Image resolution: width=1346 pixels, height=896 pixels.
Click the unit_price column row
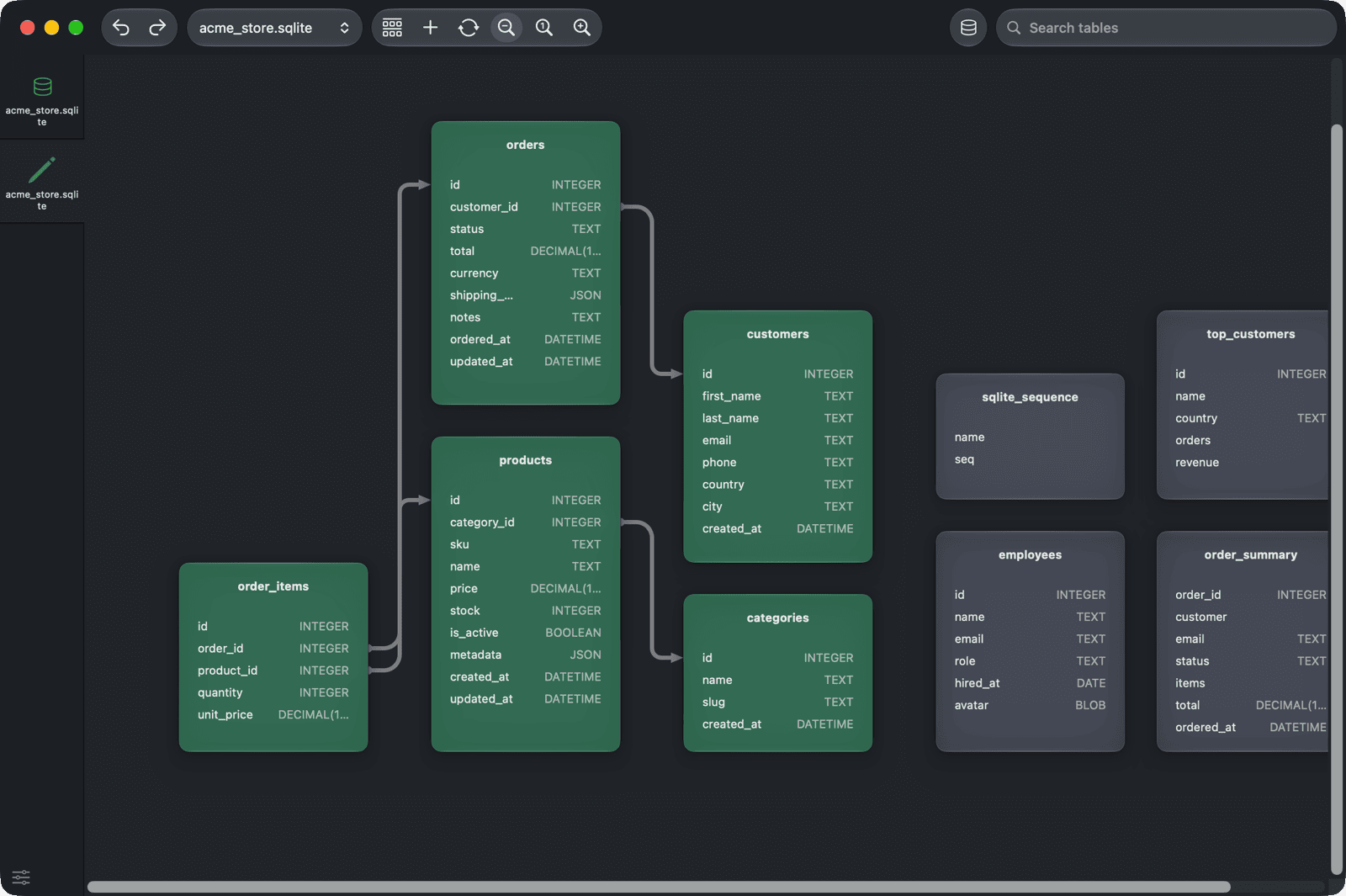tap(273, 714)
